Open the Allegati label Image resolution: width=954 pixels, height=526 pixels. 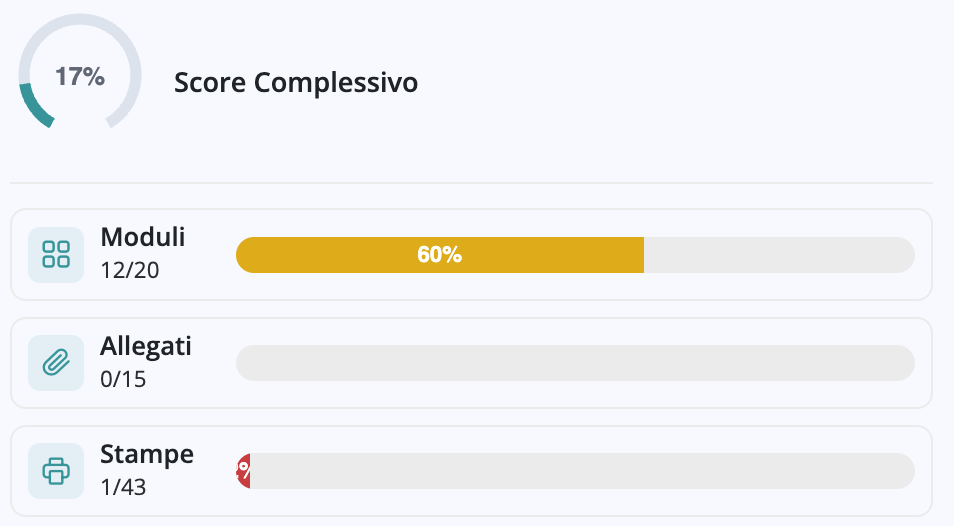tap(146, 346)
